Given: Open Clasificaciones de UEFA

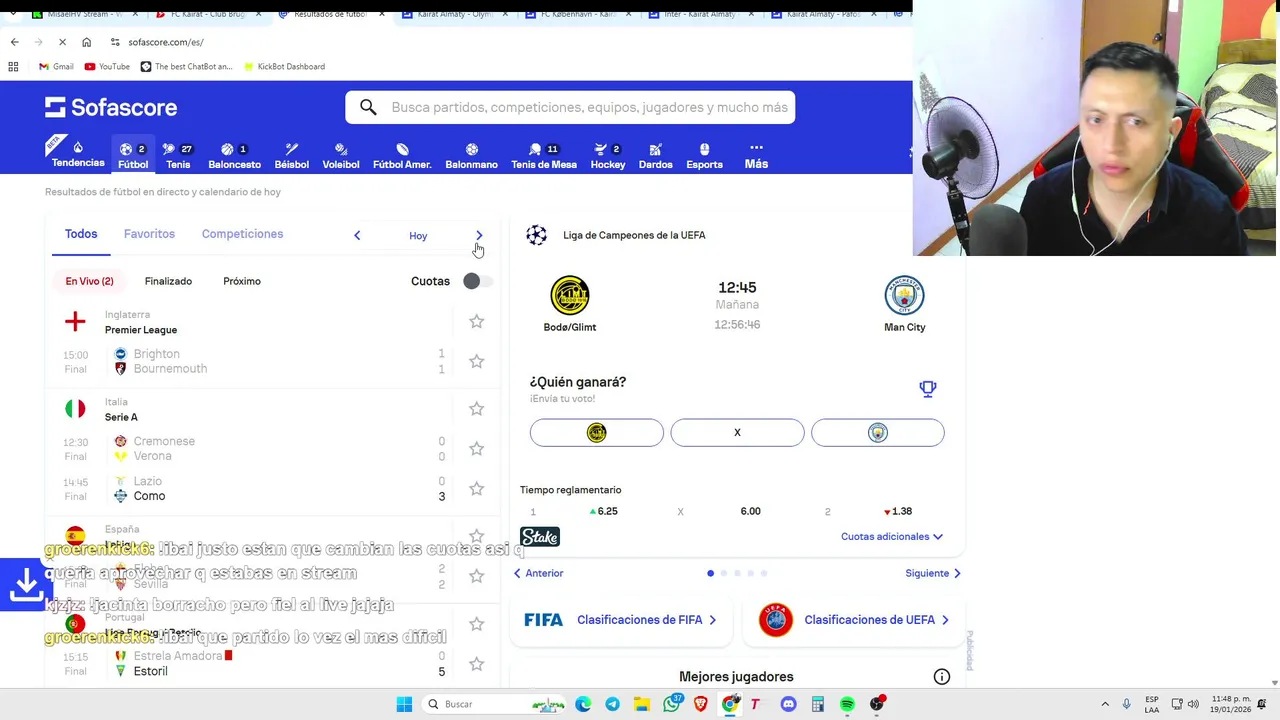Looking at the screenshot, I should [x=854, y=620].
